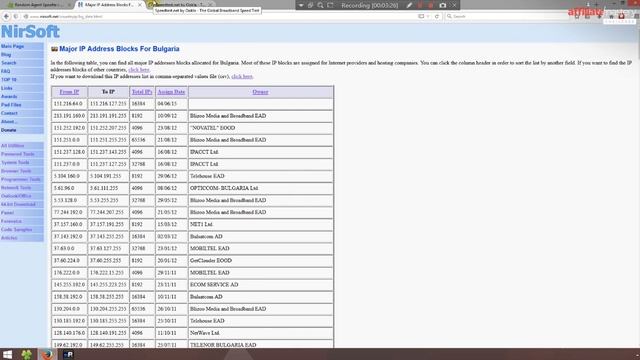Select the GeeClouder EOOD owner cell
The width and height of the screenshot is (640, 360).
pos(261,260)
